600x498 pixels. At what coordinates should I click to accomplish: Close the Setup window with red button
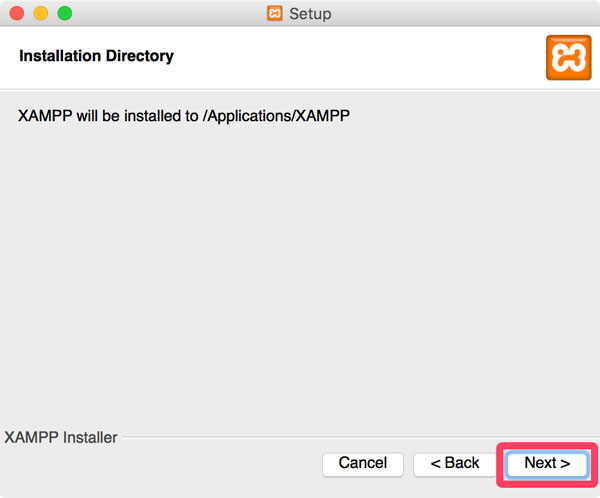[x=17, y=13]
